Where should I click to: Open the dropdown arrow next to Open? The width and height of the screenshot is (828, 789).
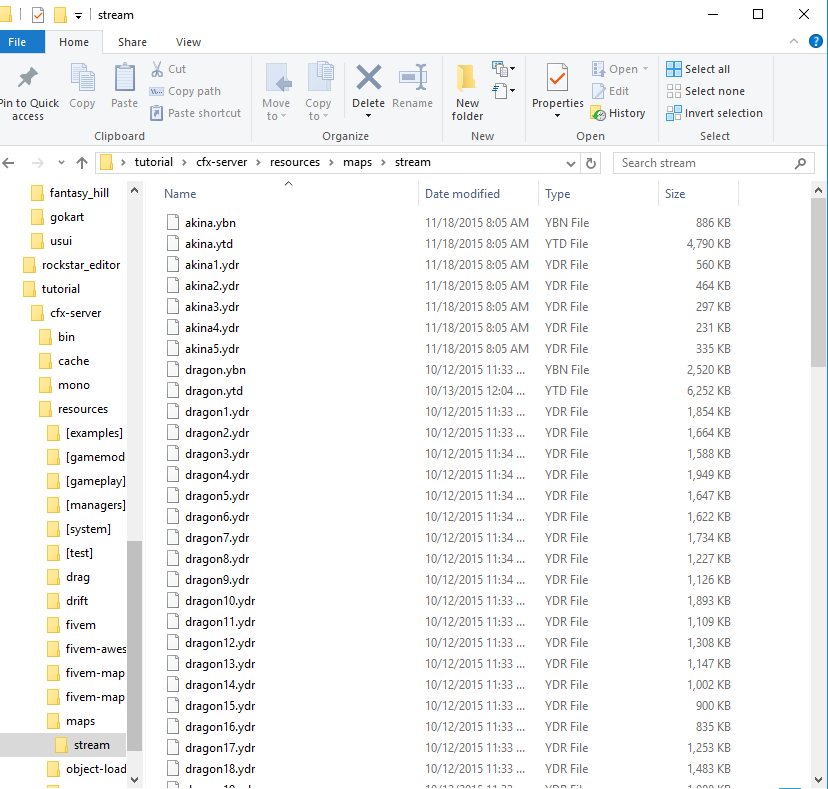click(645, 69)
